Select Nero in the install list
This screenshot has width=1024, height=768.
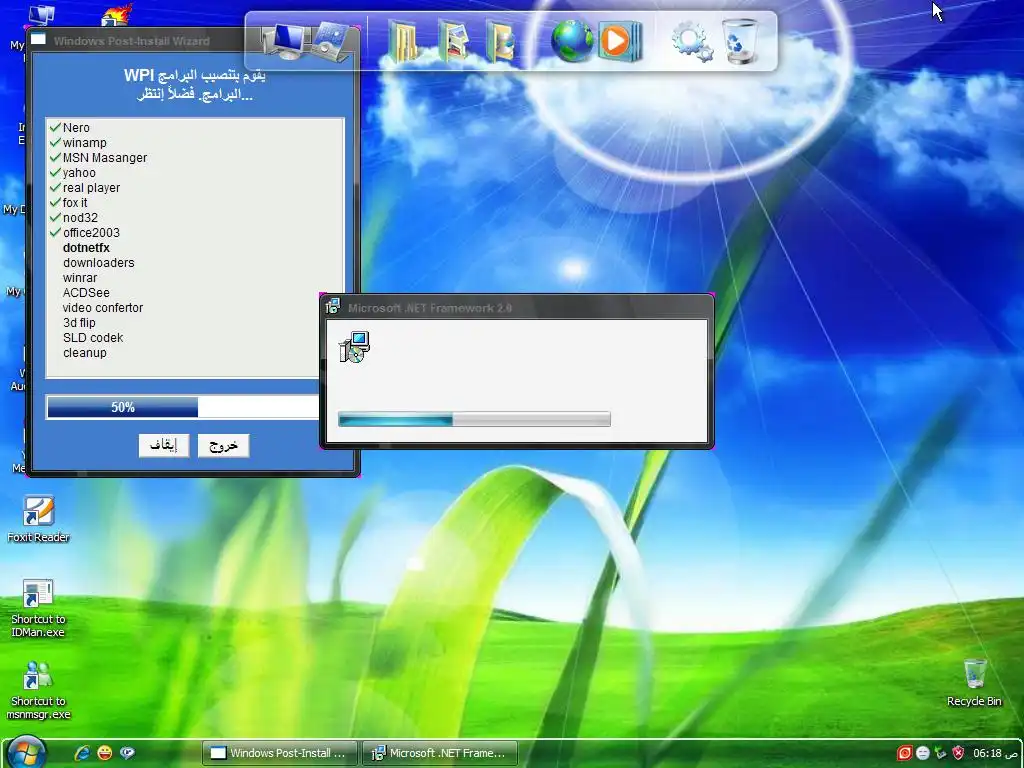coord(76,127)
